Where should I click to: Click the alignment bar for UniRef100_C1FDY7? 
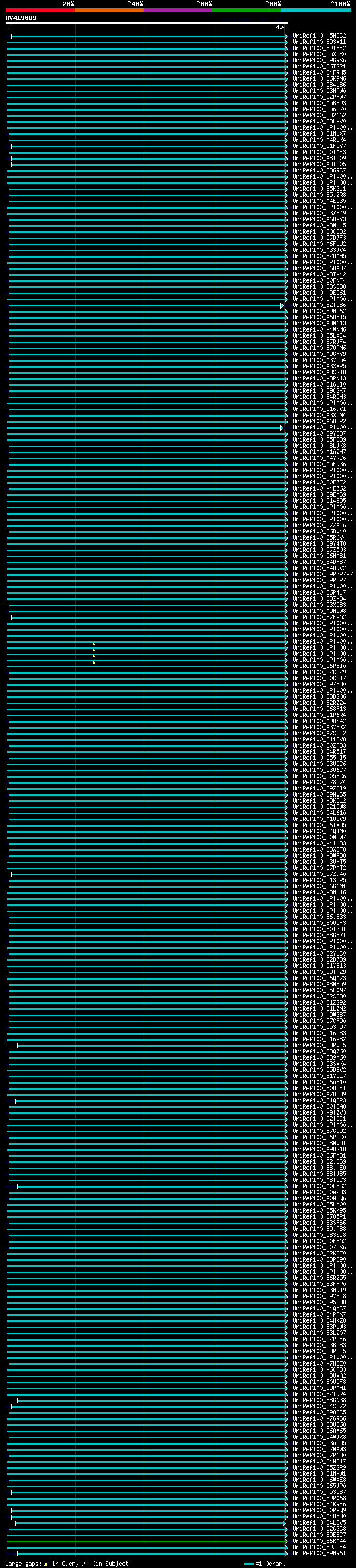tap(149, 146)
